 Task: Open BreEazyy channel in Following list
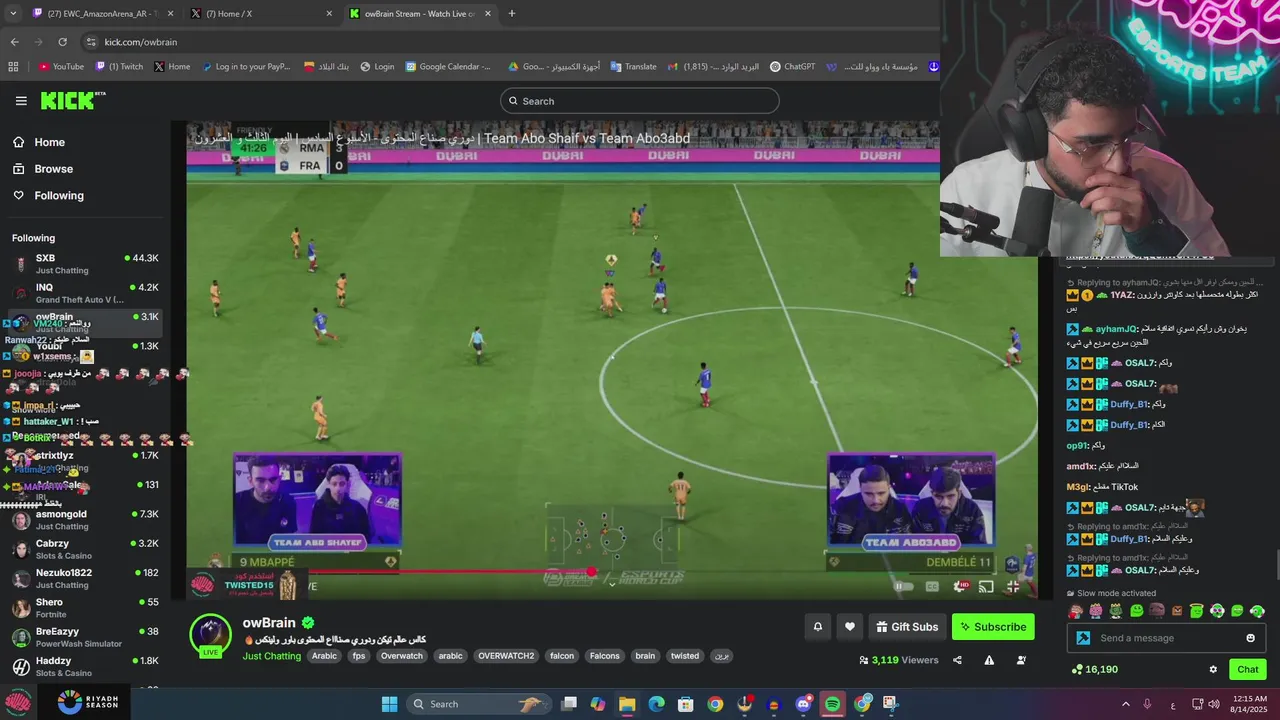pyautogui.click(x=85, y=637)
